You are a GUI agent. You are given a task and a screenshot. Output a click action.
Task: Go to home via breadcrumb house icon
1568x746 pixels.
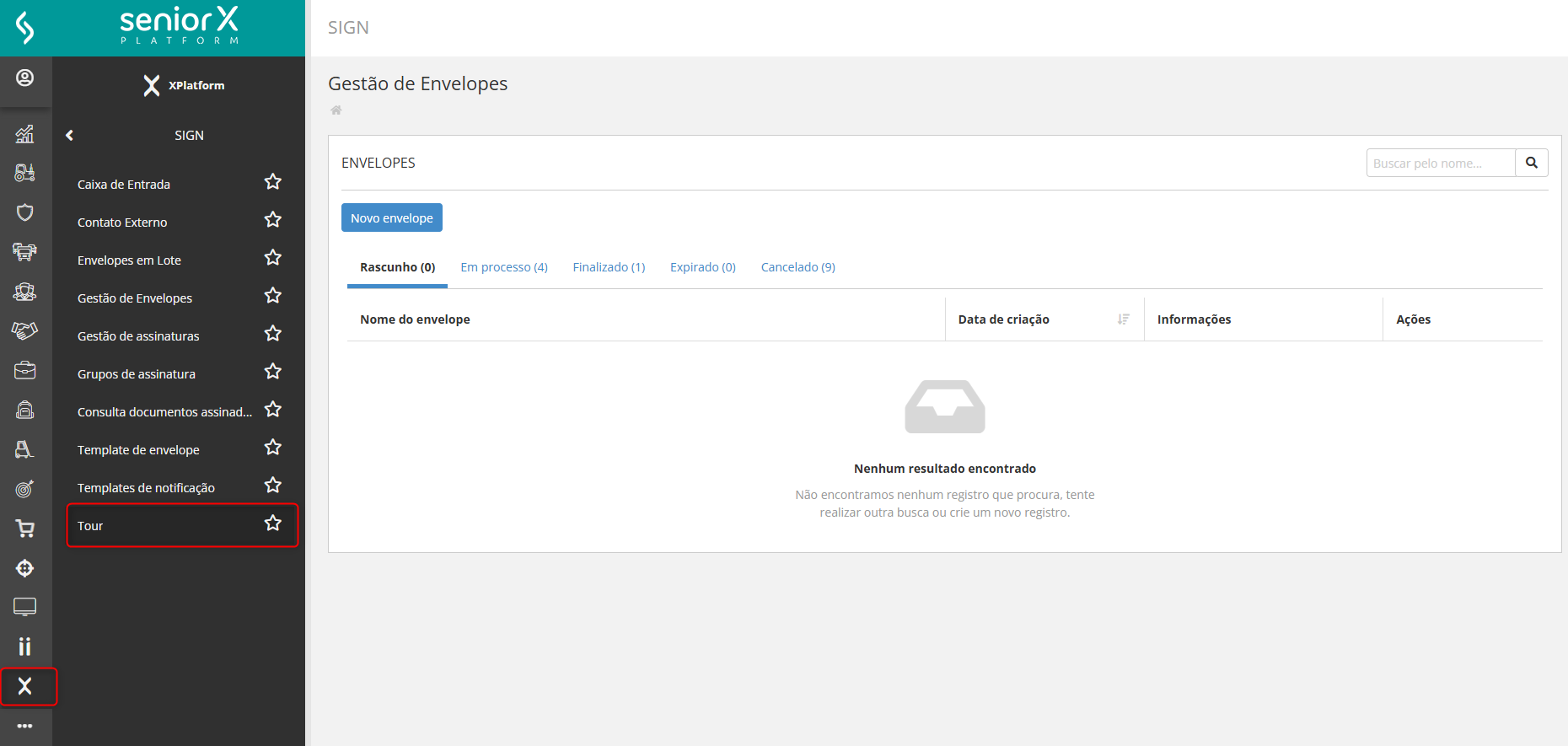[336, 110]
